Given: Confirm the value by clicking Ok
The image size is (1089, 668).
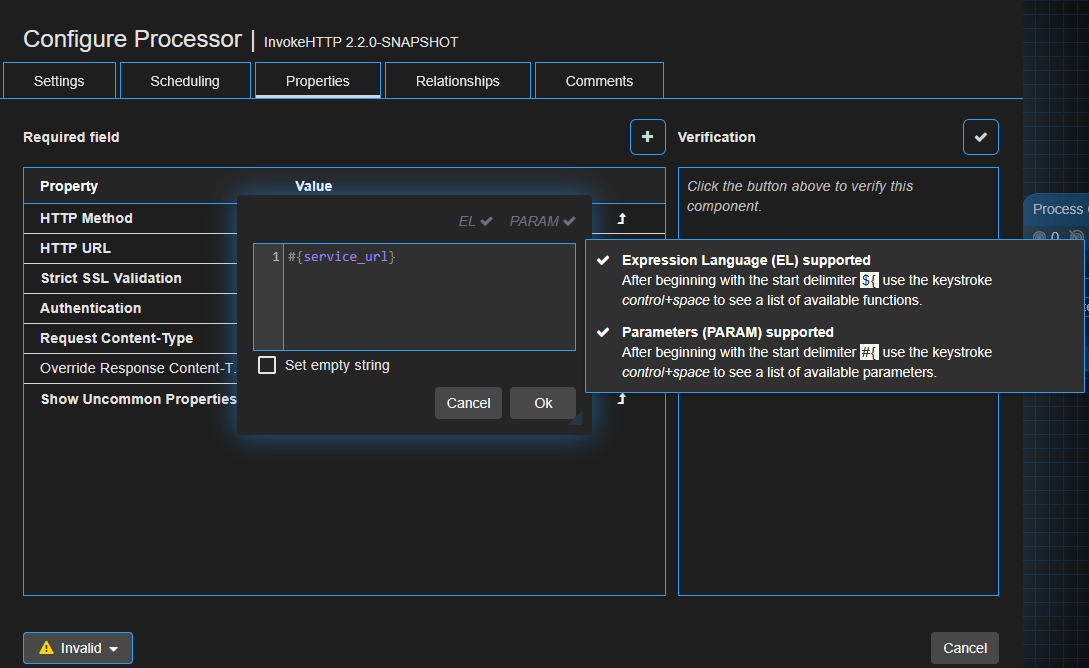Looking at the screenshot, I should [543, 403].
